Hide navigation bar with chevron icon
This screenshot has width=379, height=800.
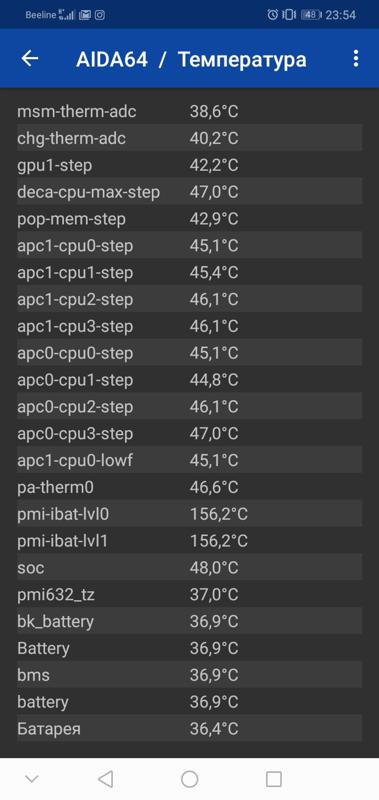pyautogui.click(x=32, y=779)
